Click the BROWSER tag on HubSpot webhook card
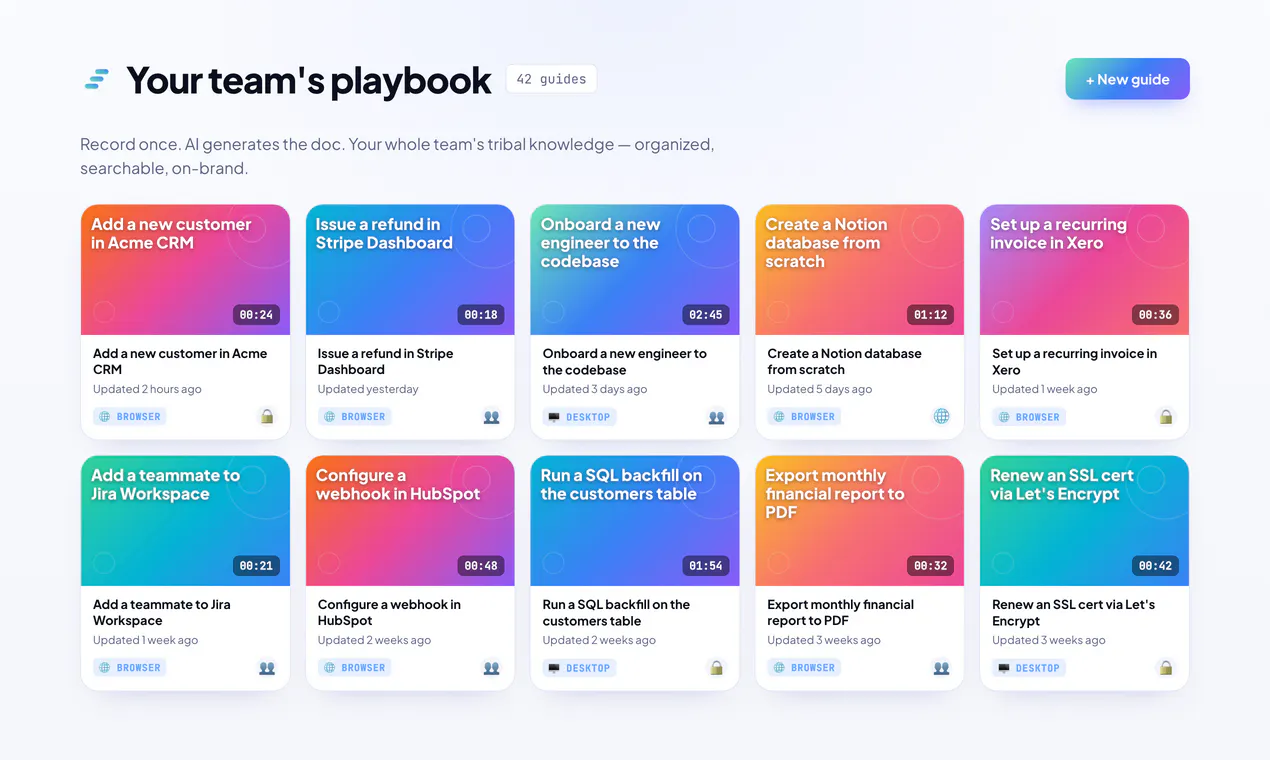 tap(355, 667)
